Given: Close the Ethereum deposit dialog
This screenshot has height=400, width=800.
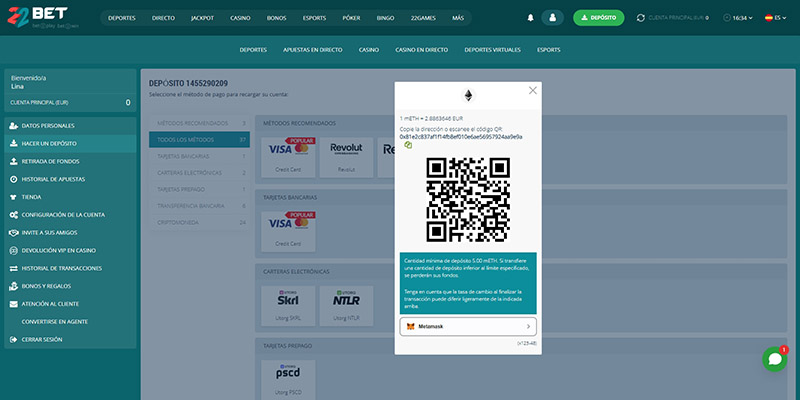Looking at the screenshot, I should point(533,90).
